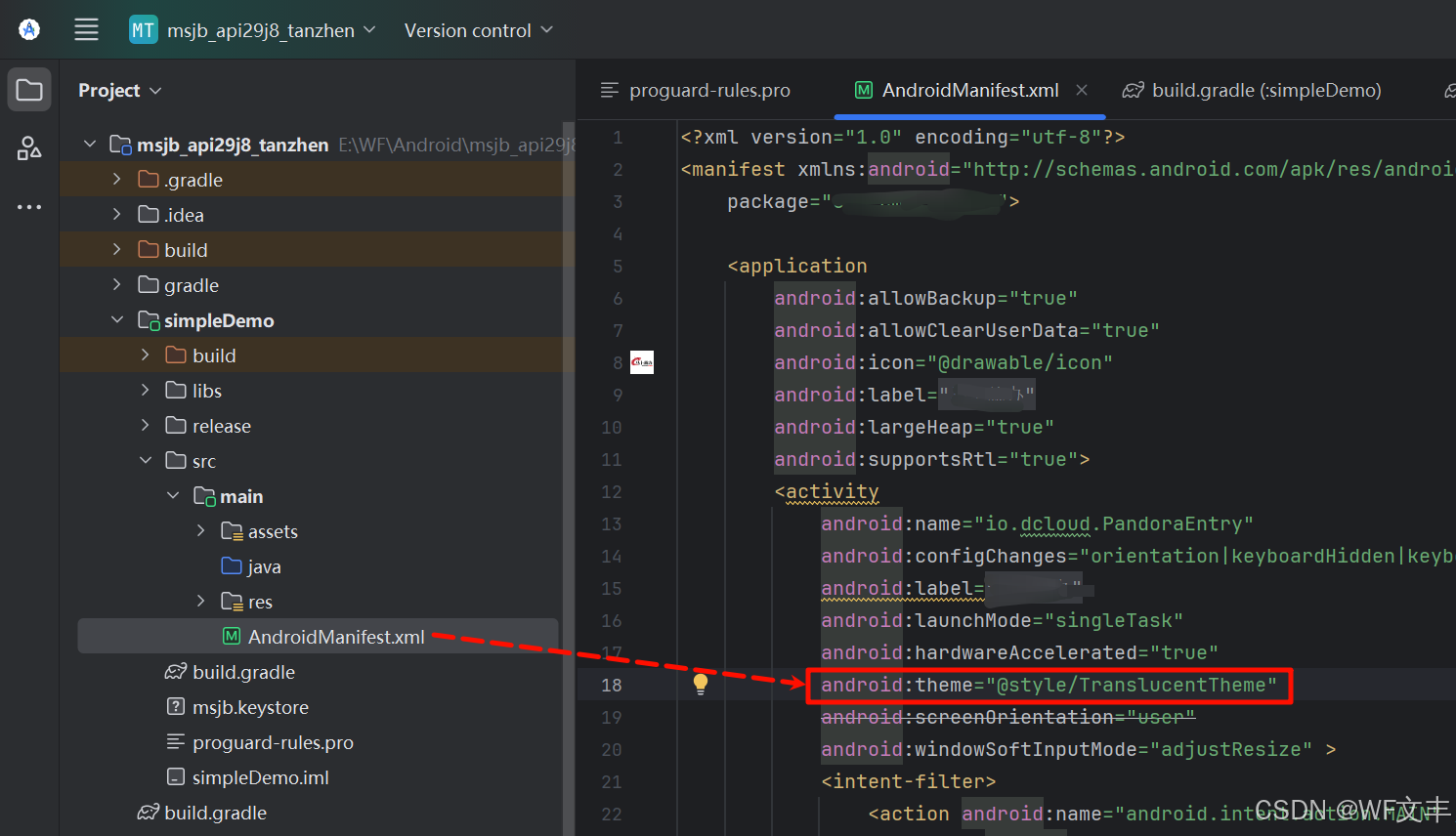Open the Structure tool window icon
This screenshot has width=1456, height=836.
click(29, 148)
